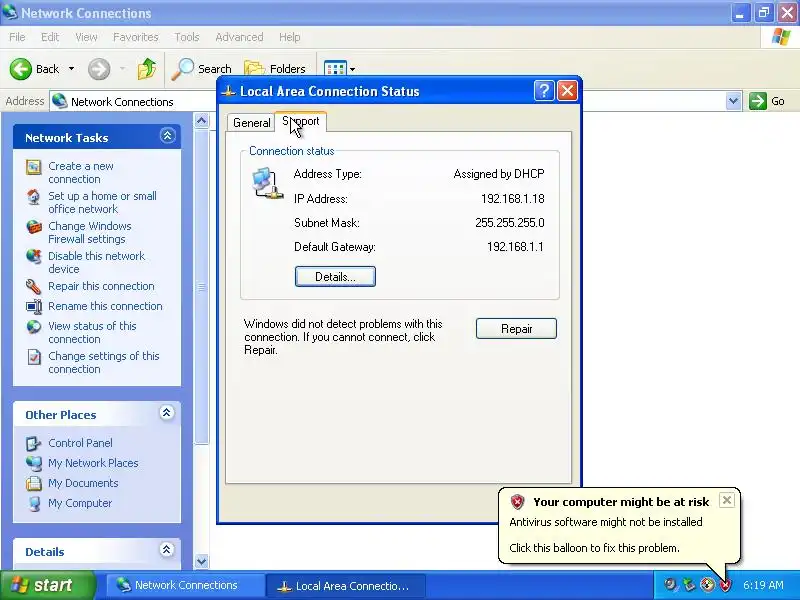Click the Disable network device icon

pos(34,257)
